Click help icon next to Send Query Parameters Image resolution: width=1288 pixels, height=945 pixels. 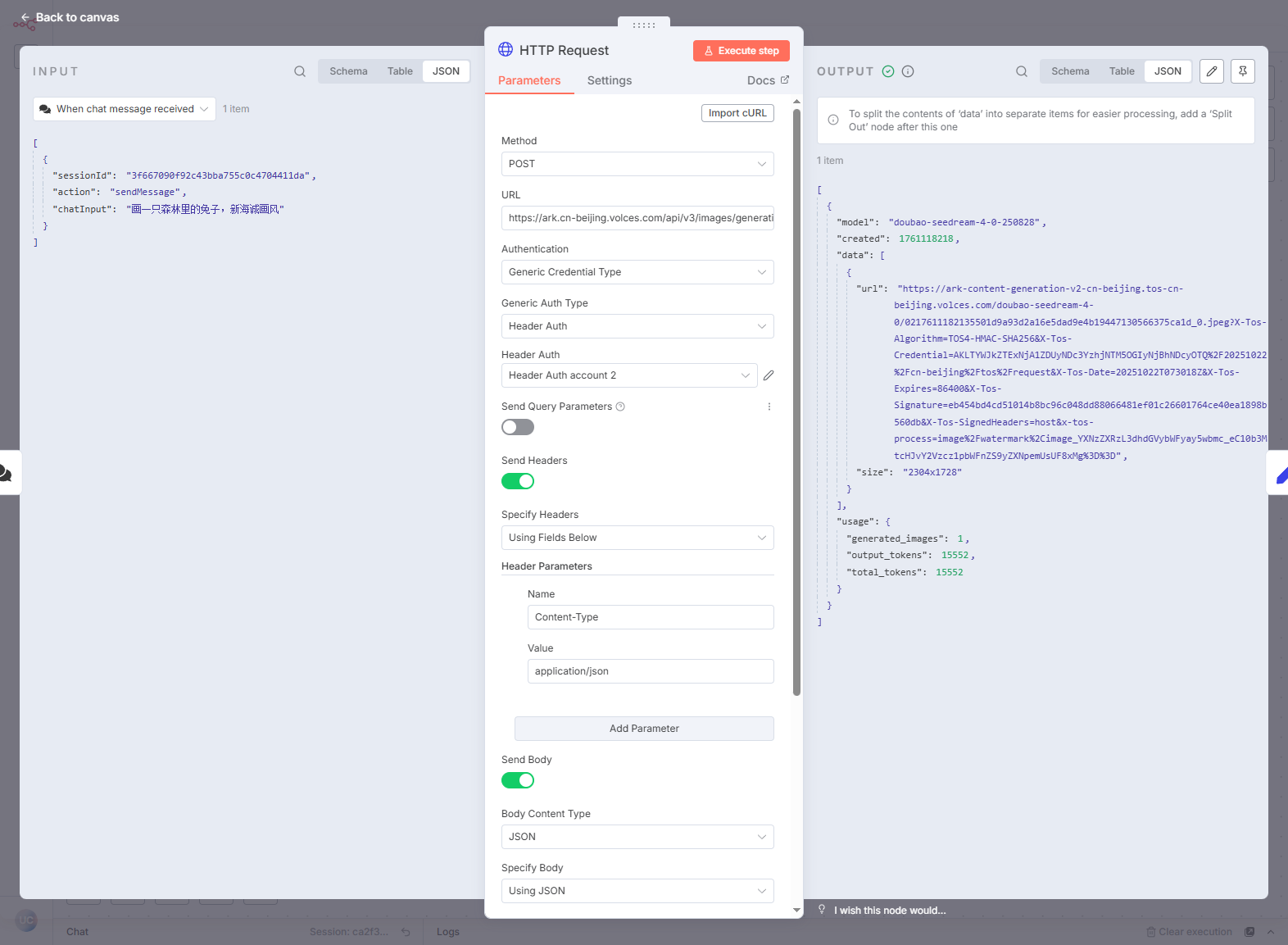pos(620,407)
